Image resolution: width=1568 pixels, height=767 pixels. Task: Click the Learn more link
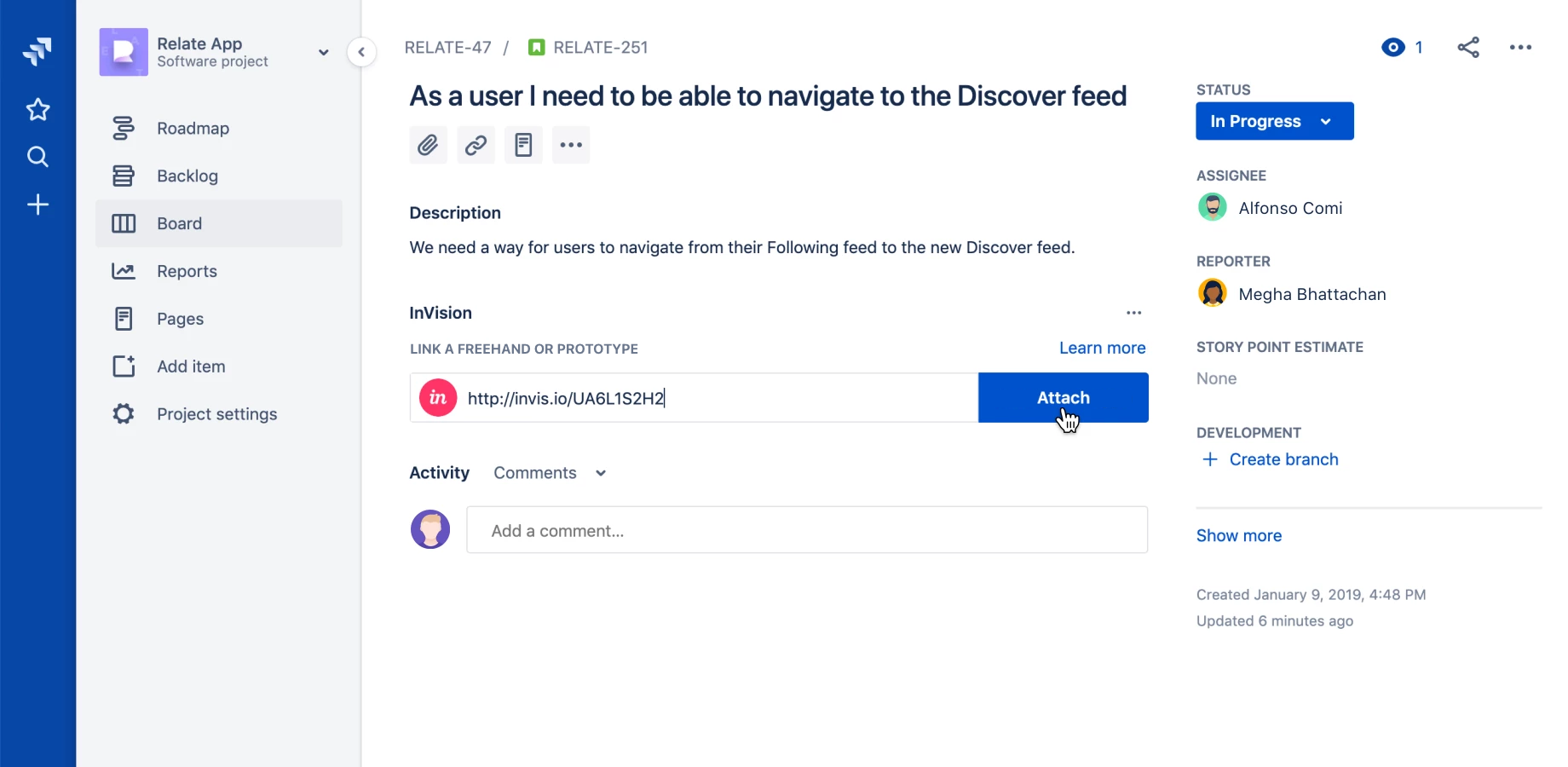(x=1102, y=348)
